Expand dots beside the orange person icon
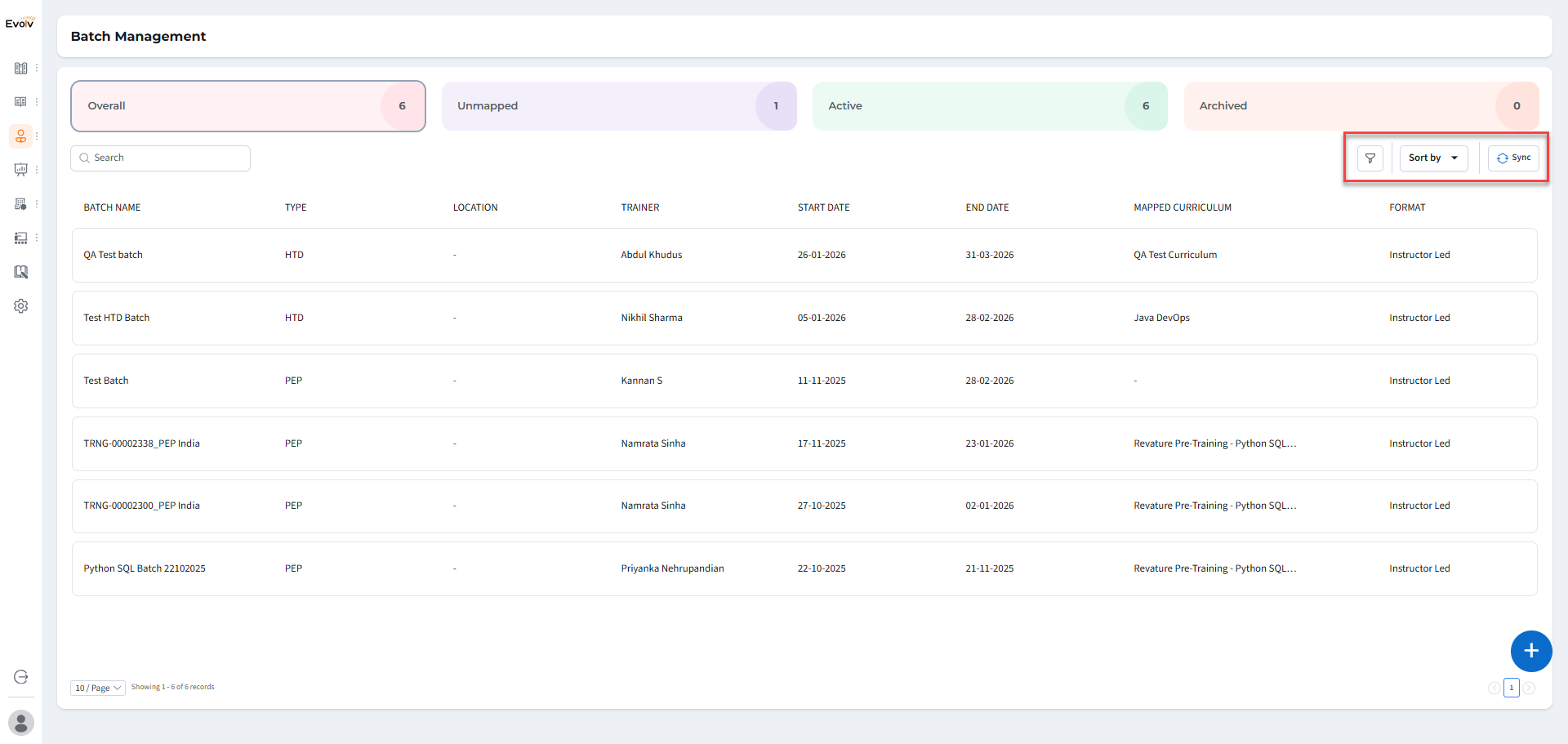 37,136
